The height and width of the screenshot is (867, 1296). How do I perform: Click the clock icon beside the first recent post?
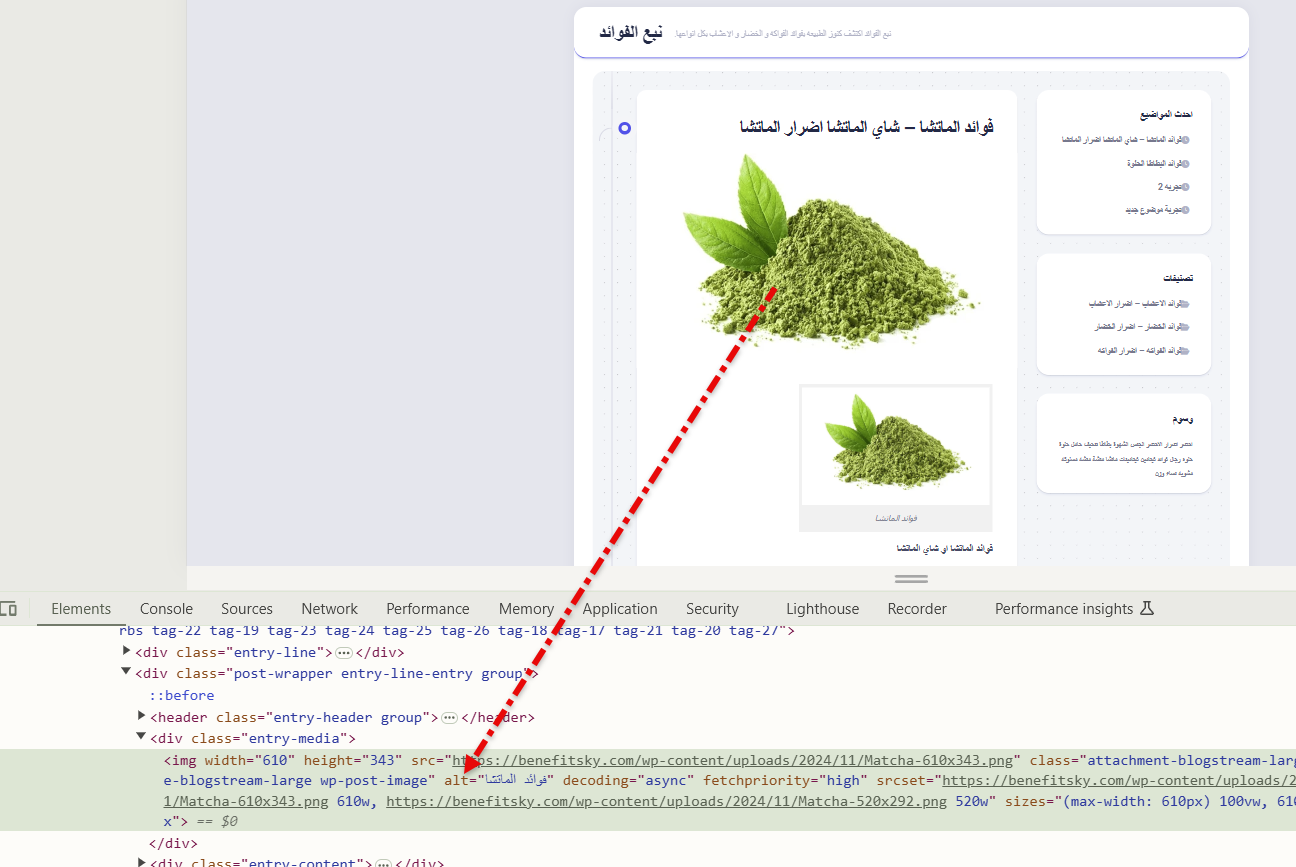tap(1185, 140)
